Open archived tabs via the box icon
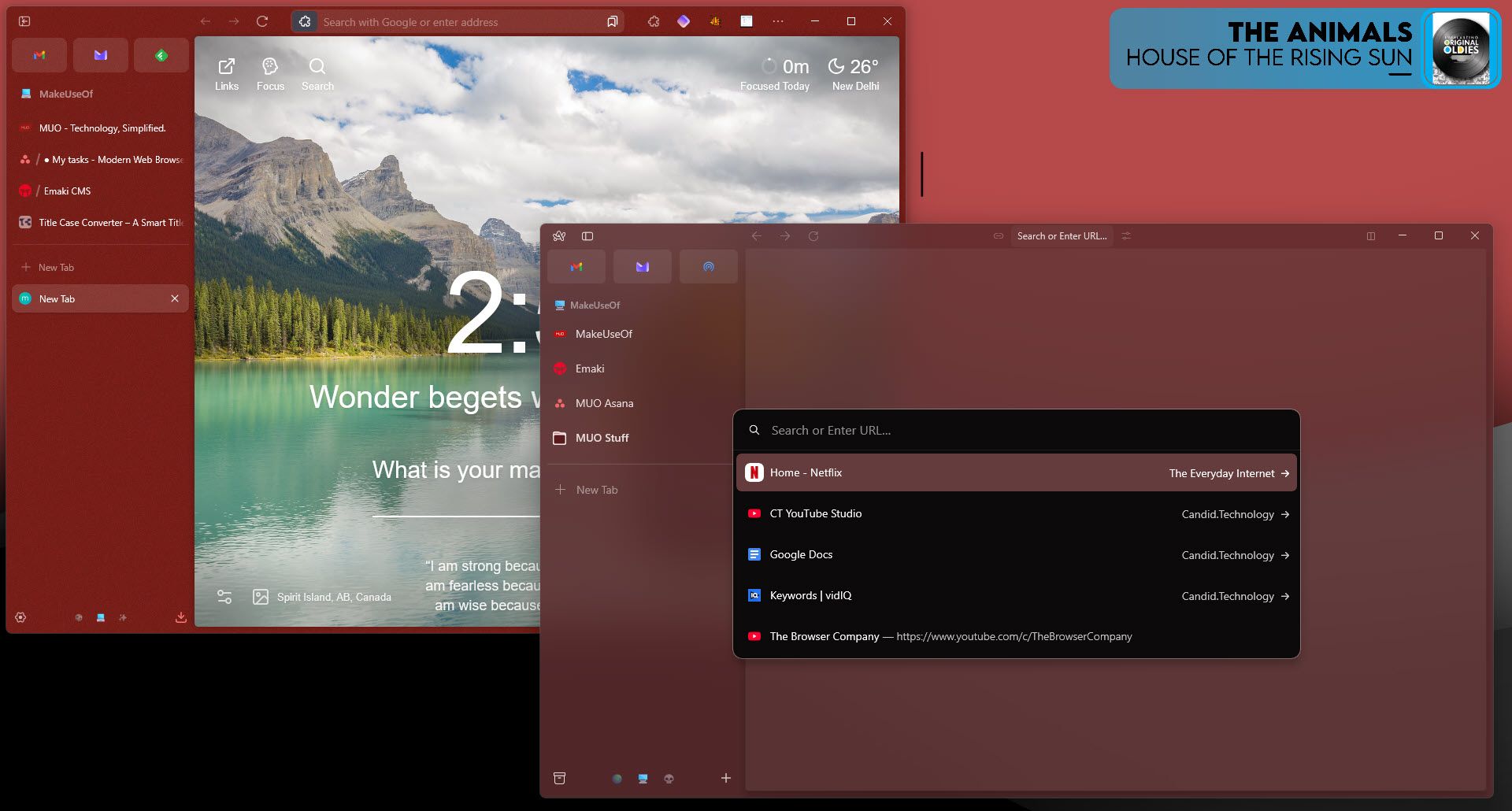 click(x=560, y=778)
